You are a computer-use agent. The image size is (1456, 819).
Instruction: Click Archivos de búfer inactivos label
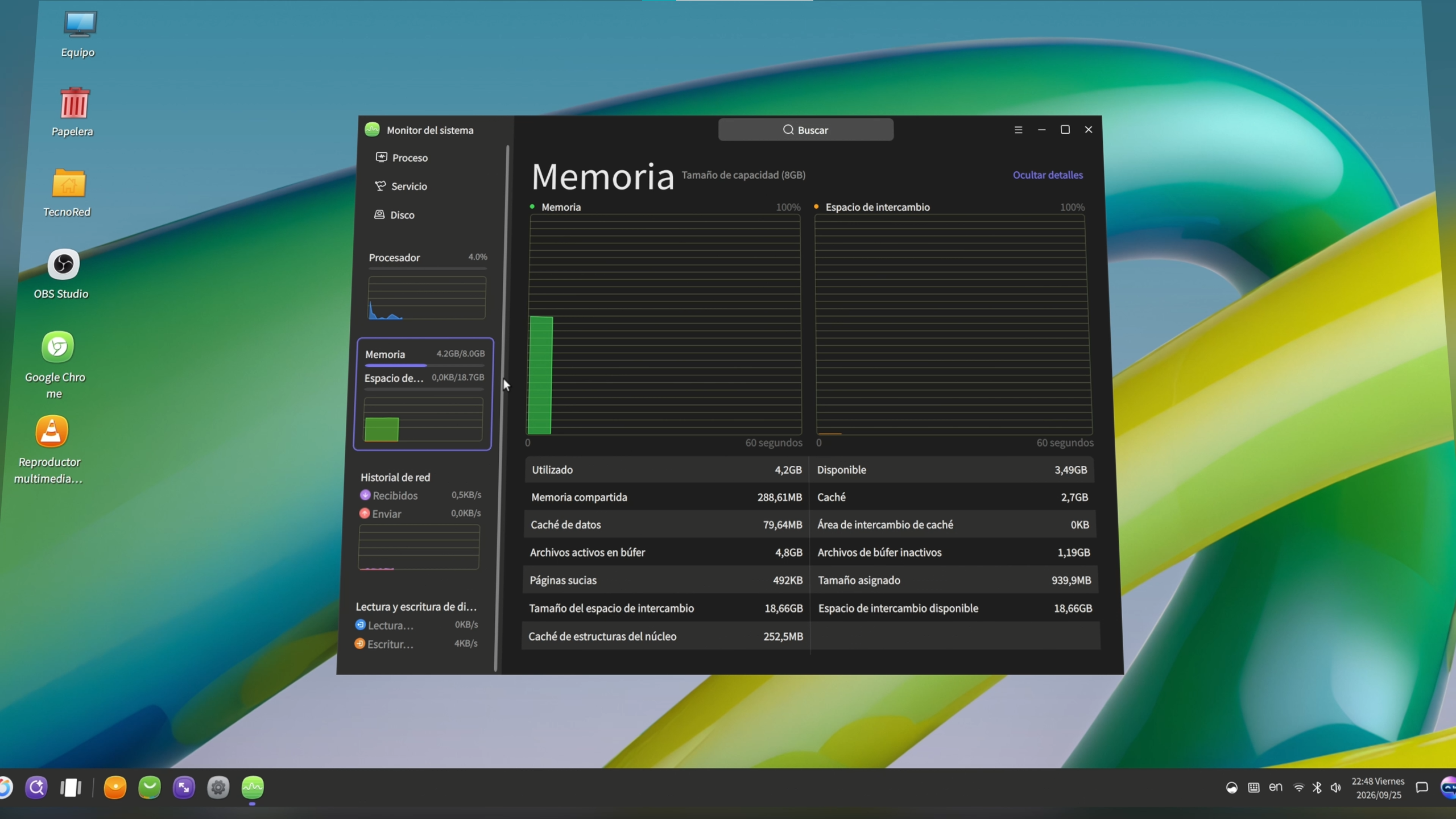879,552
